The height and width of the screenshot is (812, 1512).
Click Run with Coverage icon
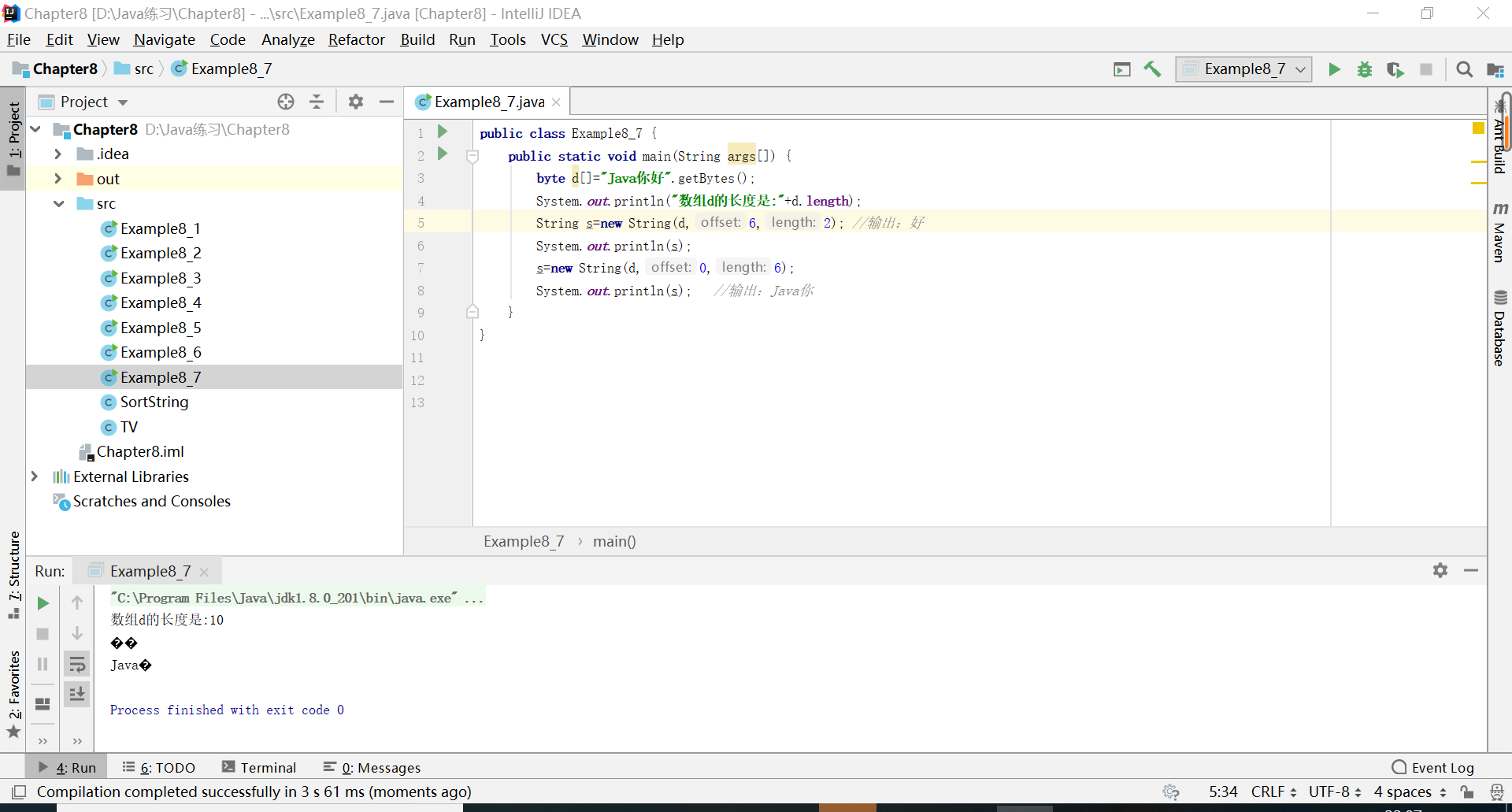[1395, 69]
